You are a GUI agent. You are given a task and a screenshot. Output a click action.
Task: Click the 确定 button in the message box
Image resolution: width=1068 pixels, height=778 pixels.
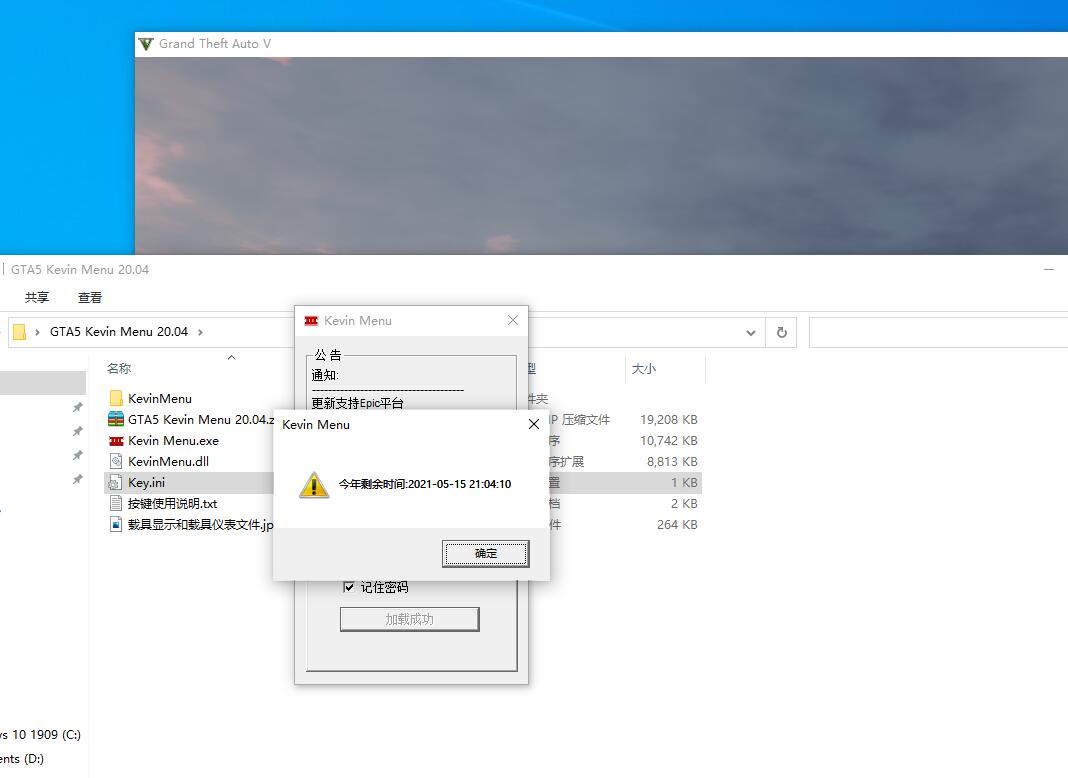[x=485, y=553]
